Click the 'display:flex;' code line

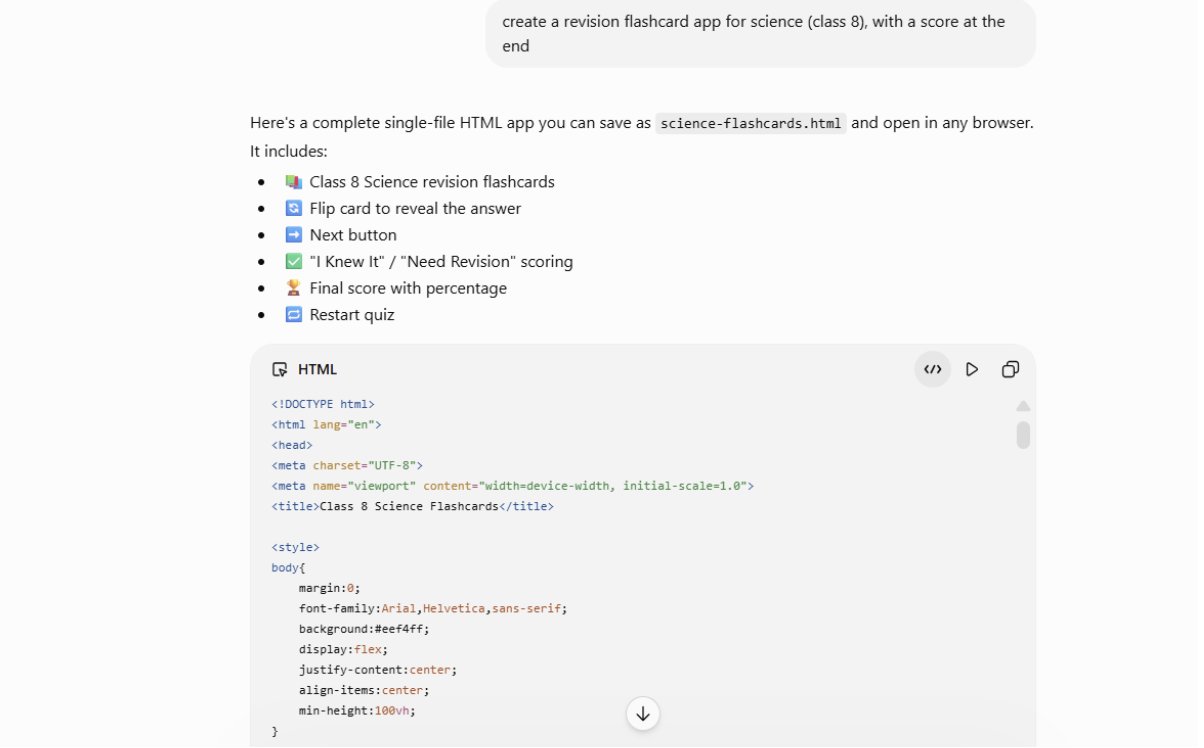point(343,649)
